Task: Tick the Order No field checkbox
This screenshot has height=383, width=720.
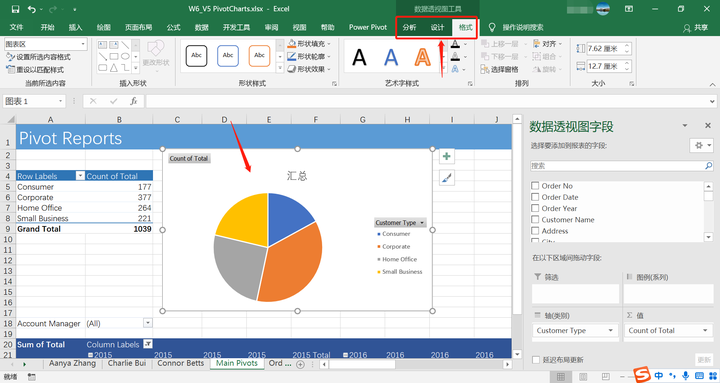Action: (535, 186)
